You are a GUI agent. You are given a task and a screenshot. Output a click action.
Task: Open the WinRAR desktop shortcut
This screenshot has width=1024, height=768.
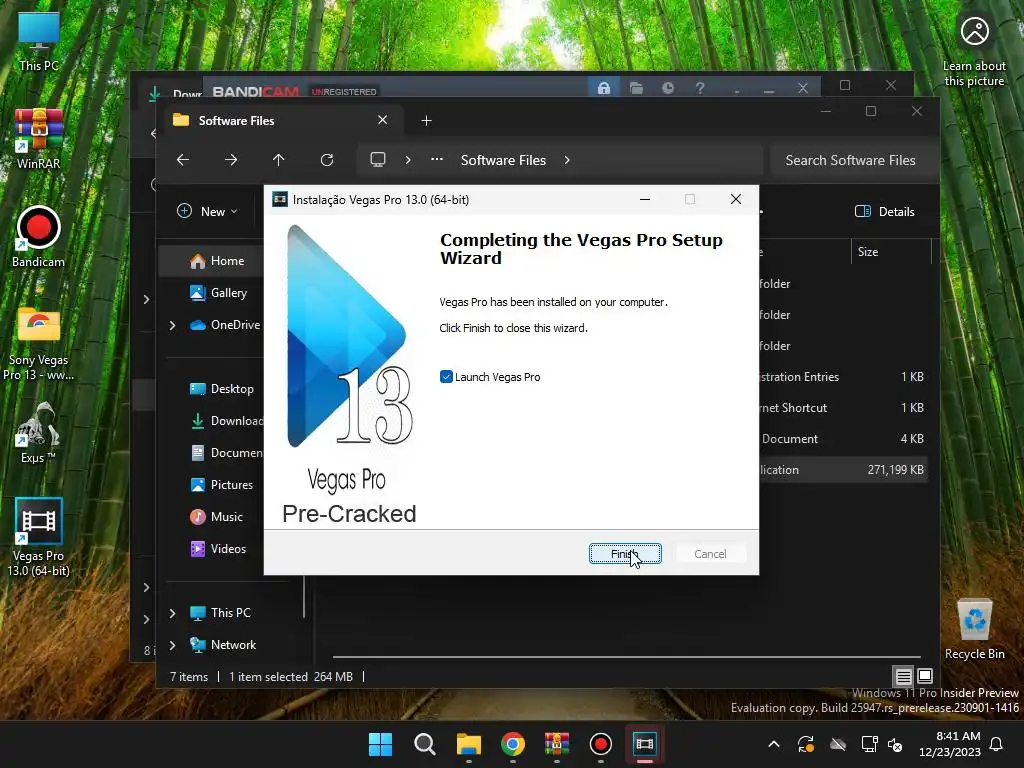39,139
